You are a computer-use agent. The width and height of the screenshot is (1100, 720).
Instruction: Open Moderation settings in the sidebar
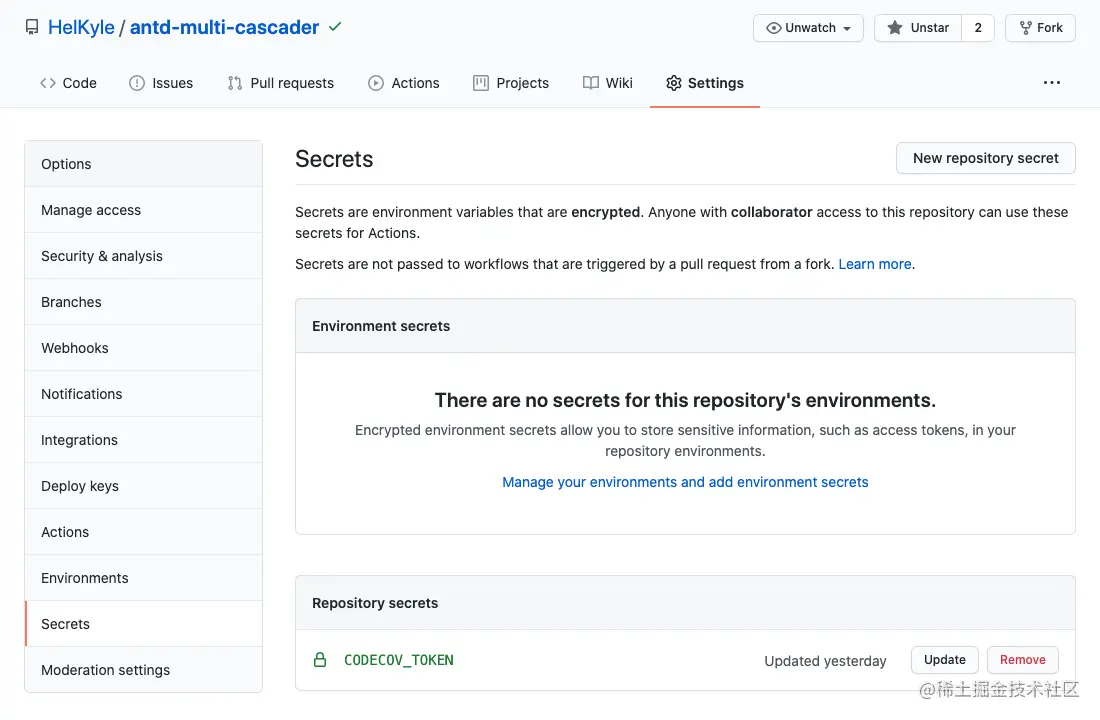pyautogui.click(x=144, y=669)
